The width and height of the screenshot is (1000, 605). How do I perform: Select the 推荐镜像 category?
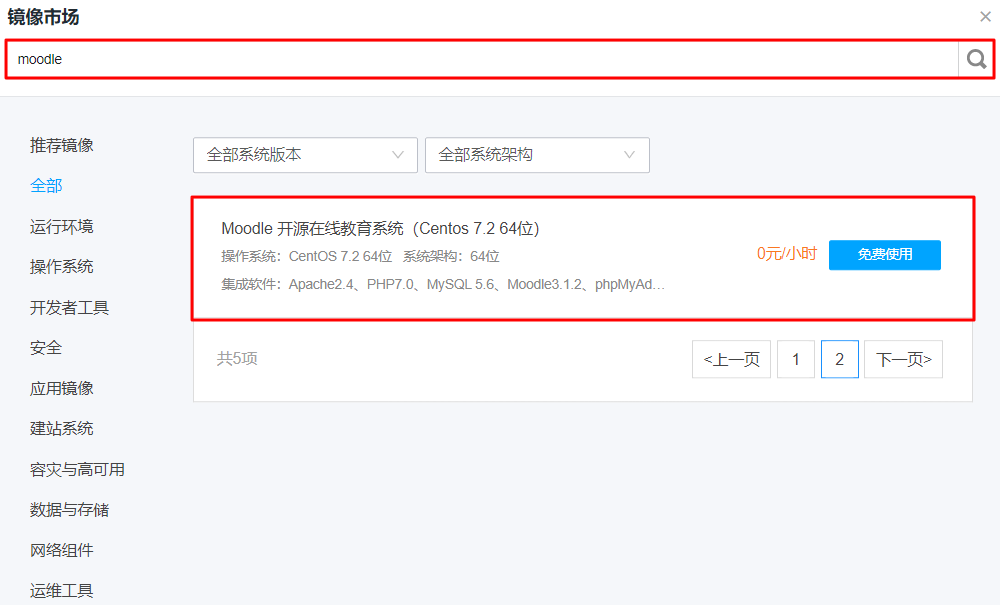[x=61, y=145]
